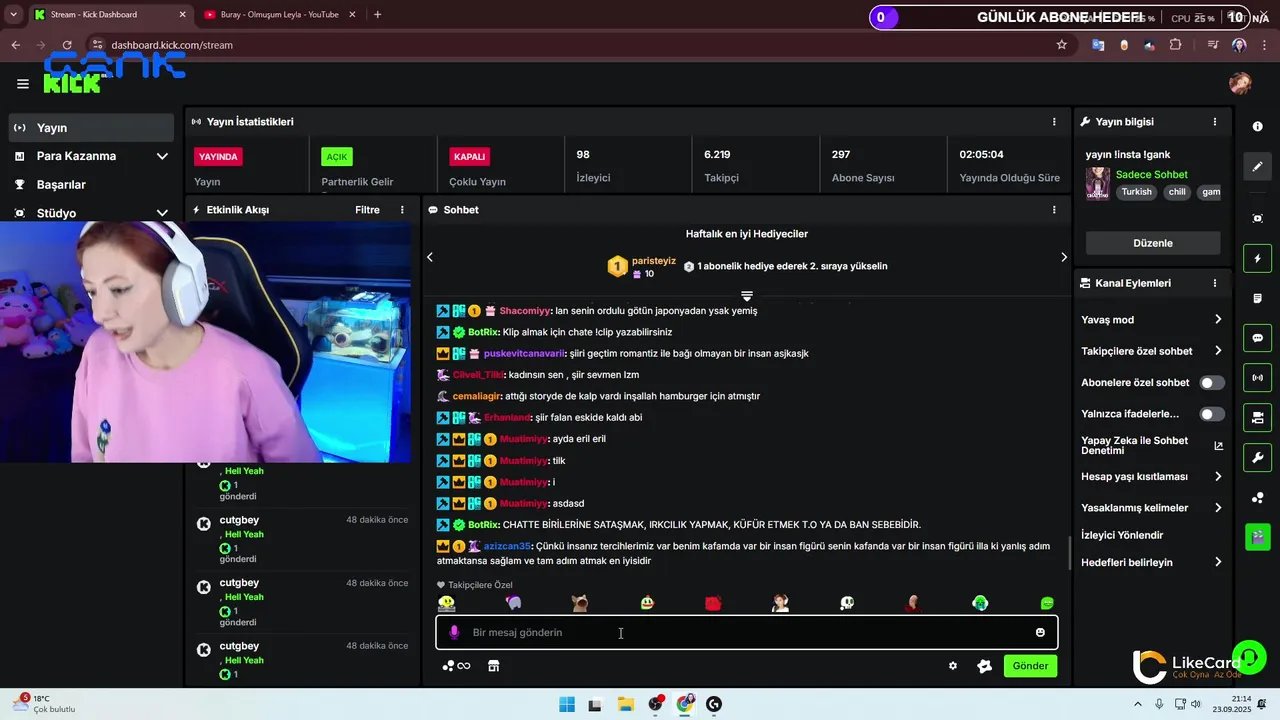Click the message input field
The width and height of the screenshot is (1280, 720).
pyautogui.click(x=746, y=632)
